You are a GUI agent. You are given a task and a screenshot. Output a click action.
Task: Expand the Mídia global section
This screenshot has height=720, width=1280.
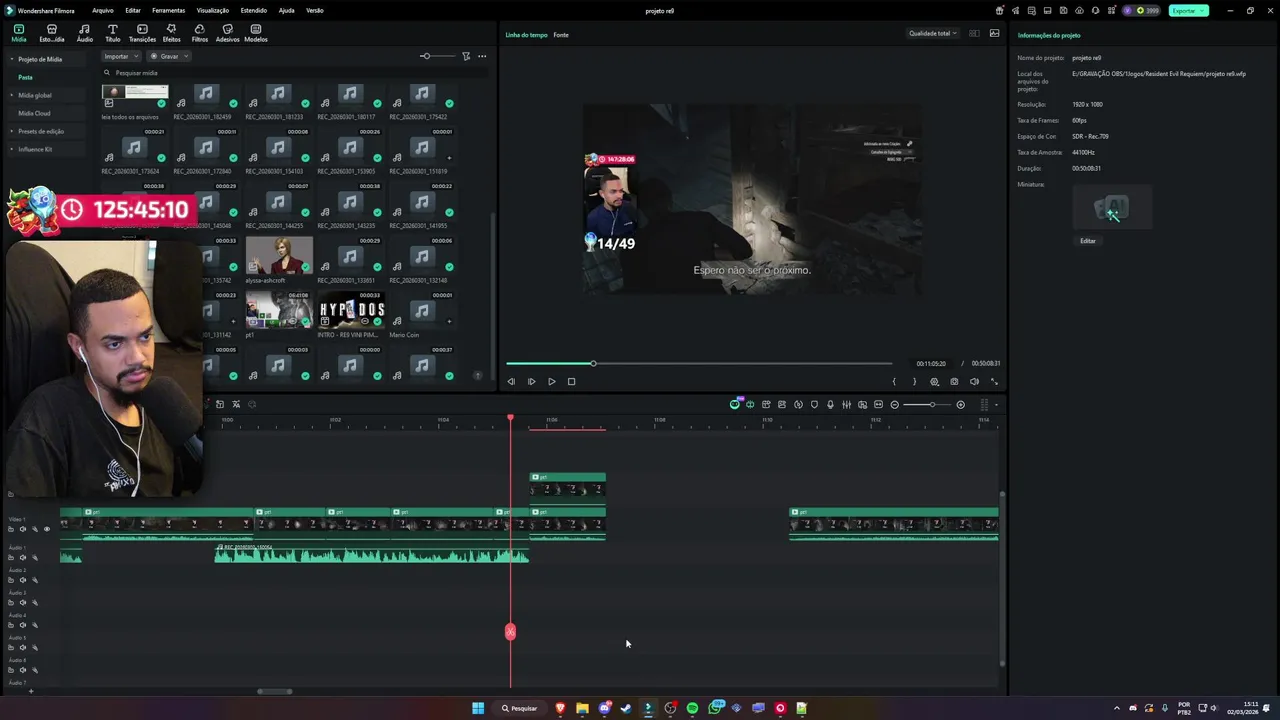click(x=12, y=95)
